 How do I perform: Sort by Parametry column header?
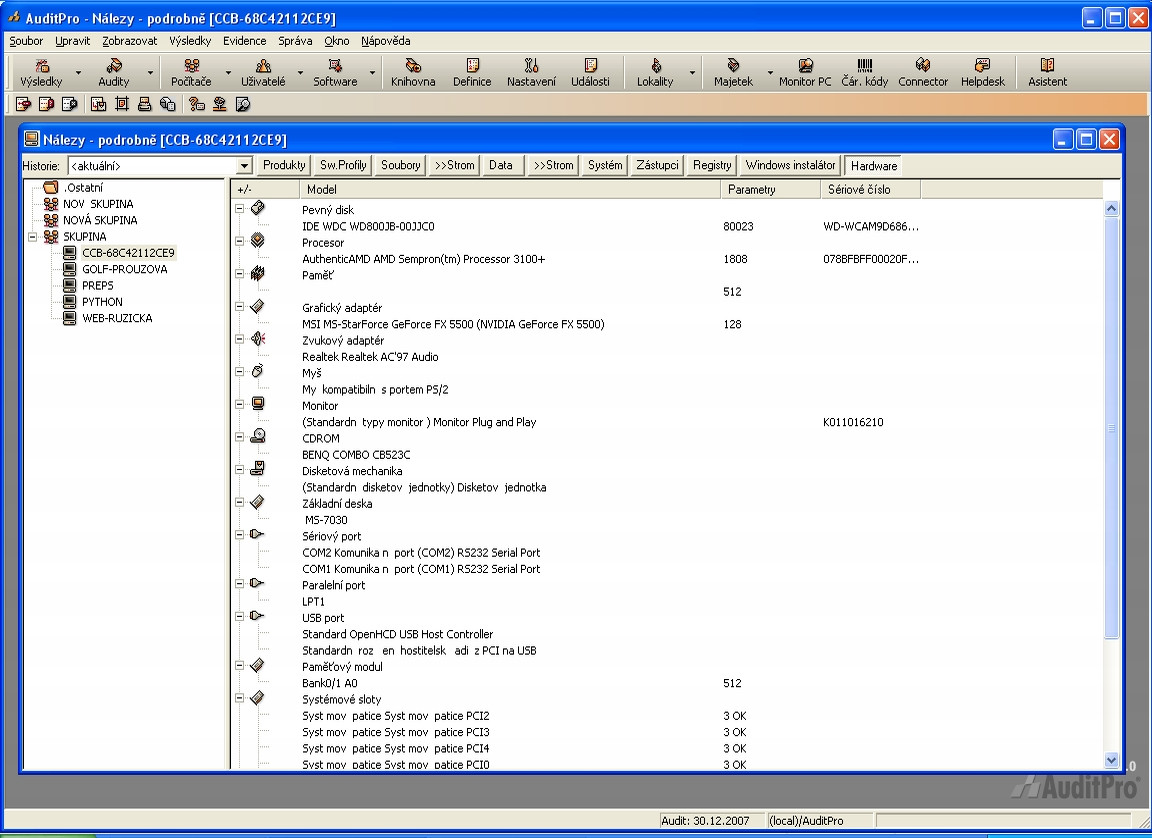click(771, 189)
